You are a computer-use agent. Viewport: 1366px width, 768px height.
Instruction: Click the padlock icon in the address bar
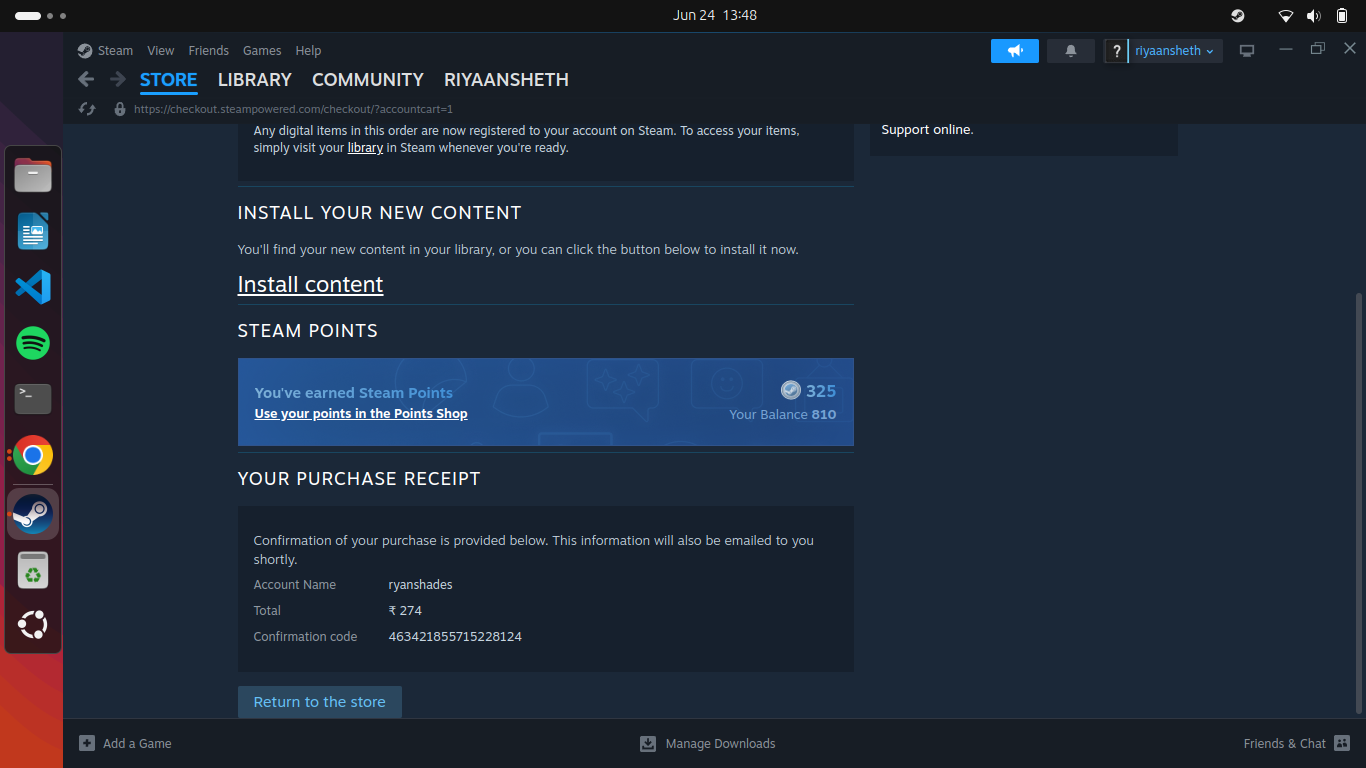119,108
